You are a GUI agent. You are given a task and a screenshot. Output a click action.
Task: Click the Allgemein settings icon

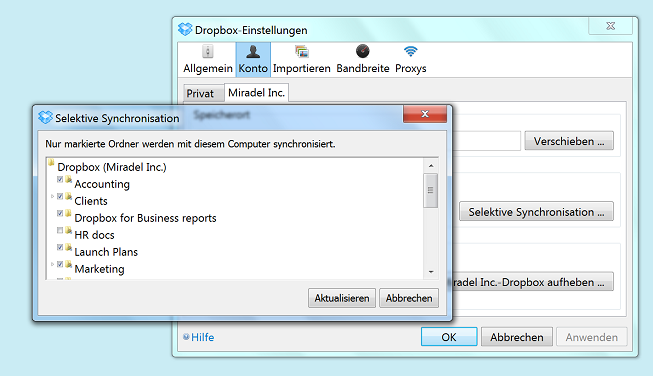pyautogui.click(x=207, y=52)
